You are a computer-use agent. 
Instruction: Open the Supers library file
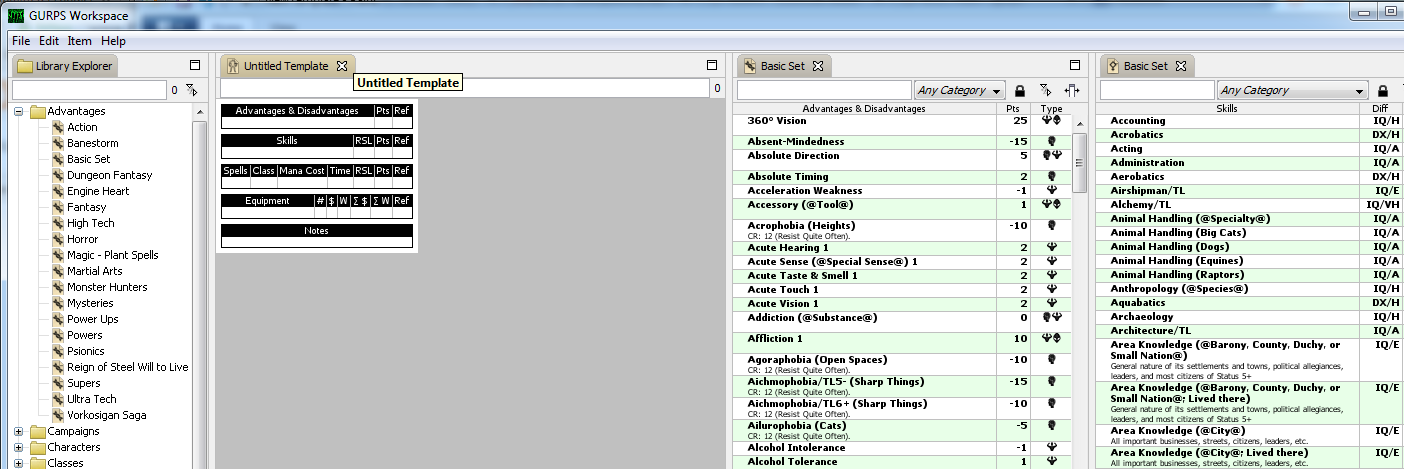point(83,383)
